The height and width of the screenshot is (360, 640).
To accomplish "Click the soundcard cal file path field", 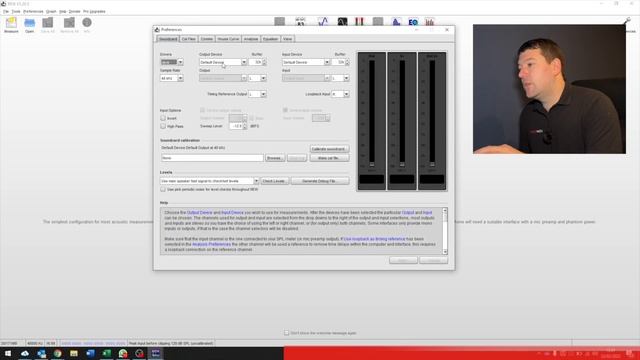I will [212, 158].
